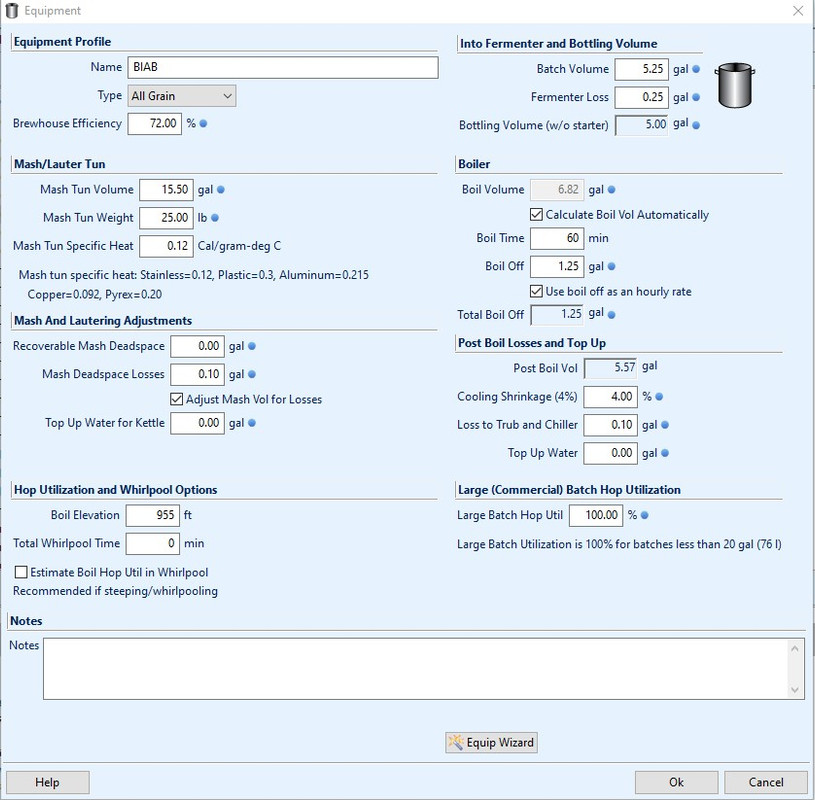Click the Equipment window title icon
The image size is (815, 800).
click(x=11, y=10)
